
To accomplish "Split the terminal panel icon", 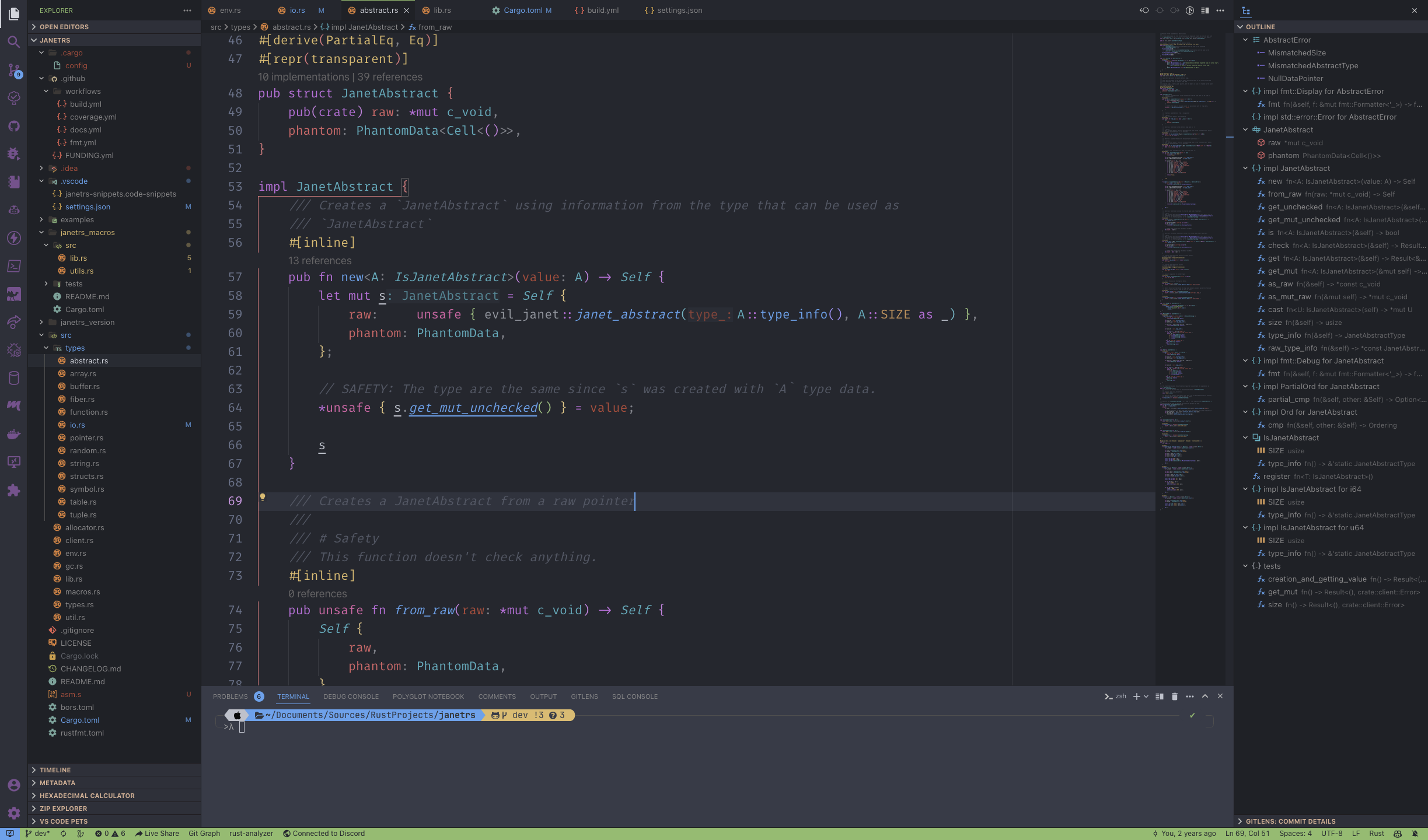I will pyautogui.click(x=1160, y=696).
